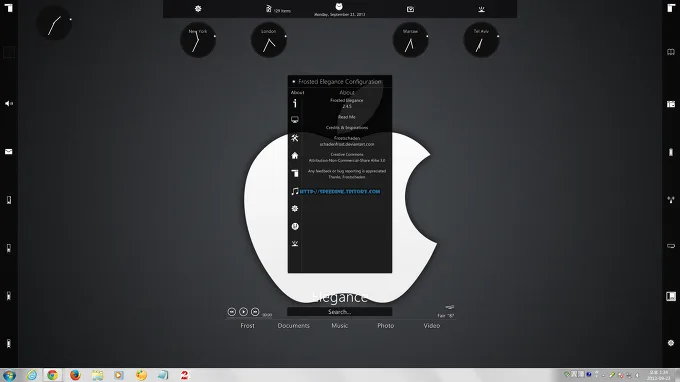Open the envelope mail icon on left sidebar
The width and height of the screenshot is (680, 382).
9,152
